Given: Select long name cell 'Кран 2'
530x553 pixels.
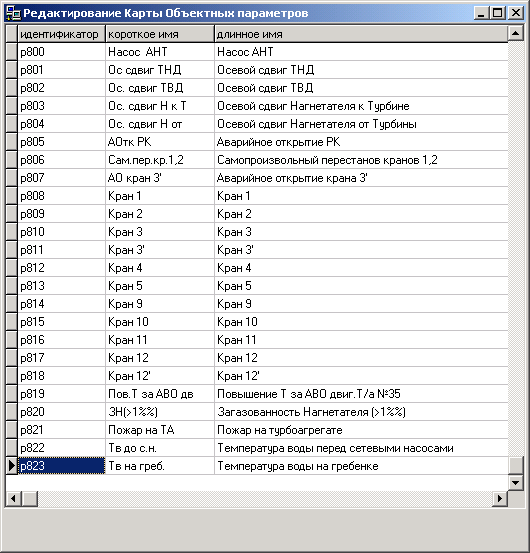Looking at the screenshot, I should 361,214.
